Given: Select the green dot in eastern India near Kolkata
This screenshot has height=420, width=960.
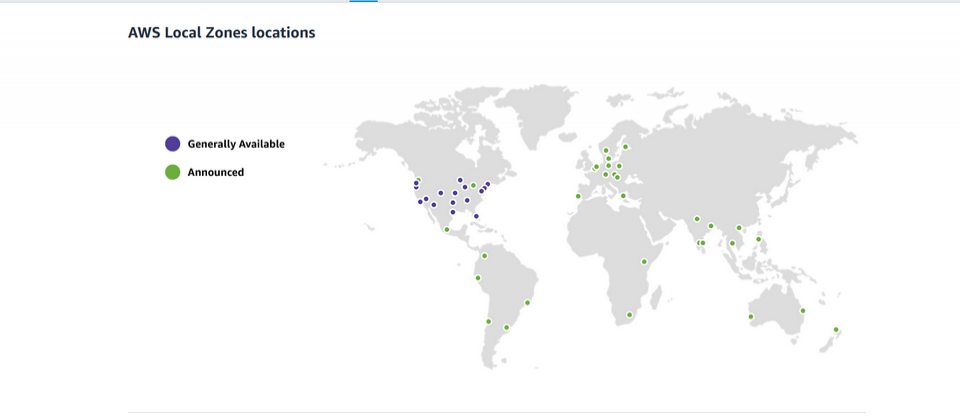Looking at the screenshot, I should click(x=711, y=226).
